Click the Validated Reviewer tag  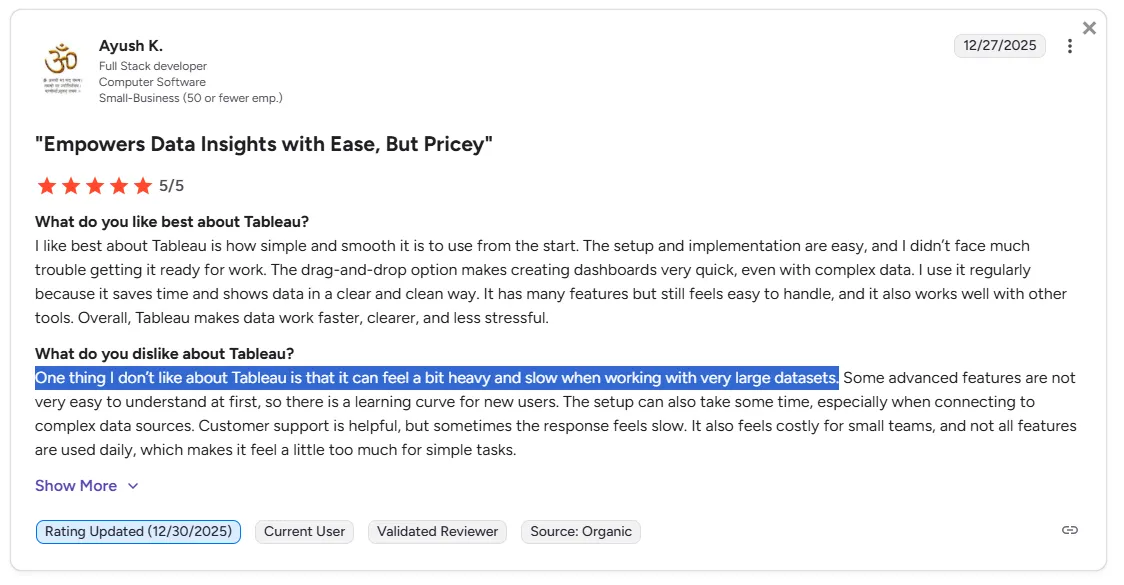click(x=437, y=532)
